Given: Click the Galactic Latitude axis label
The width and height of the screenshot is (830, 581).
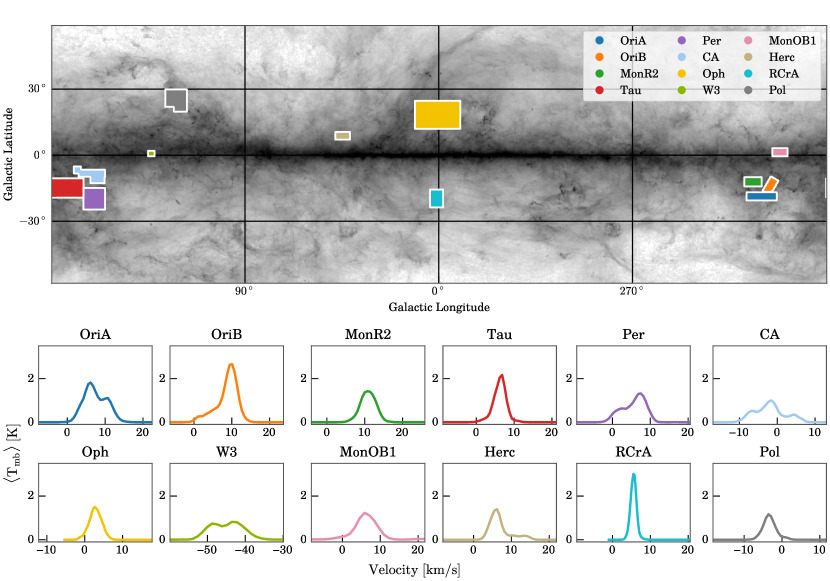Looking at the screenshot, I should tap(8, 154).
